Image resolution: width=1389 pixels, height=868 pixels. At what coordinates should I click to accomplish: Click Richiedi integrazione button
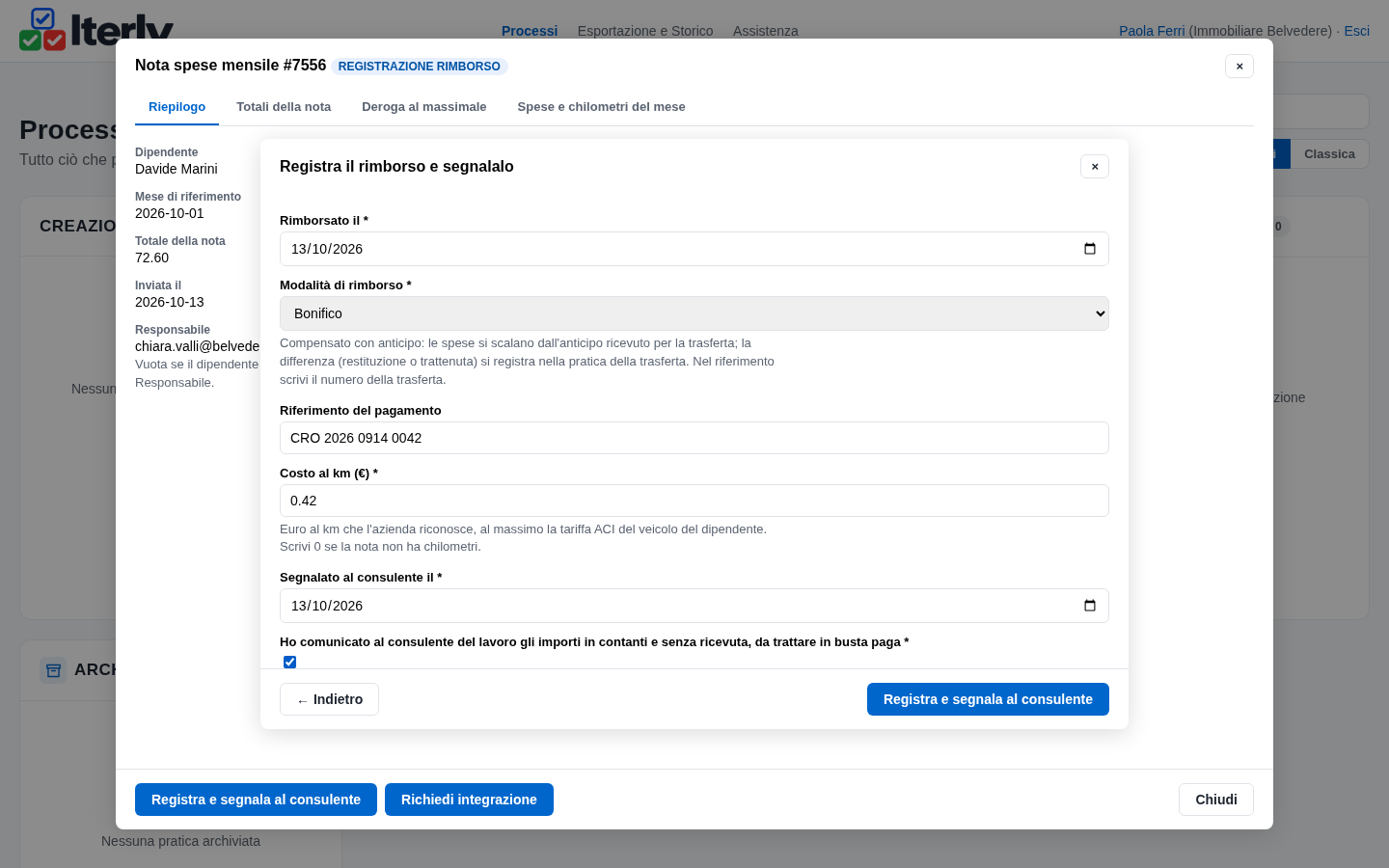tap(469, 800)
